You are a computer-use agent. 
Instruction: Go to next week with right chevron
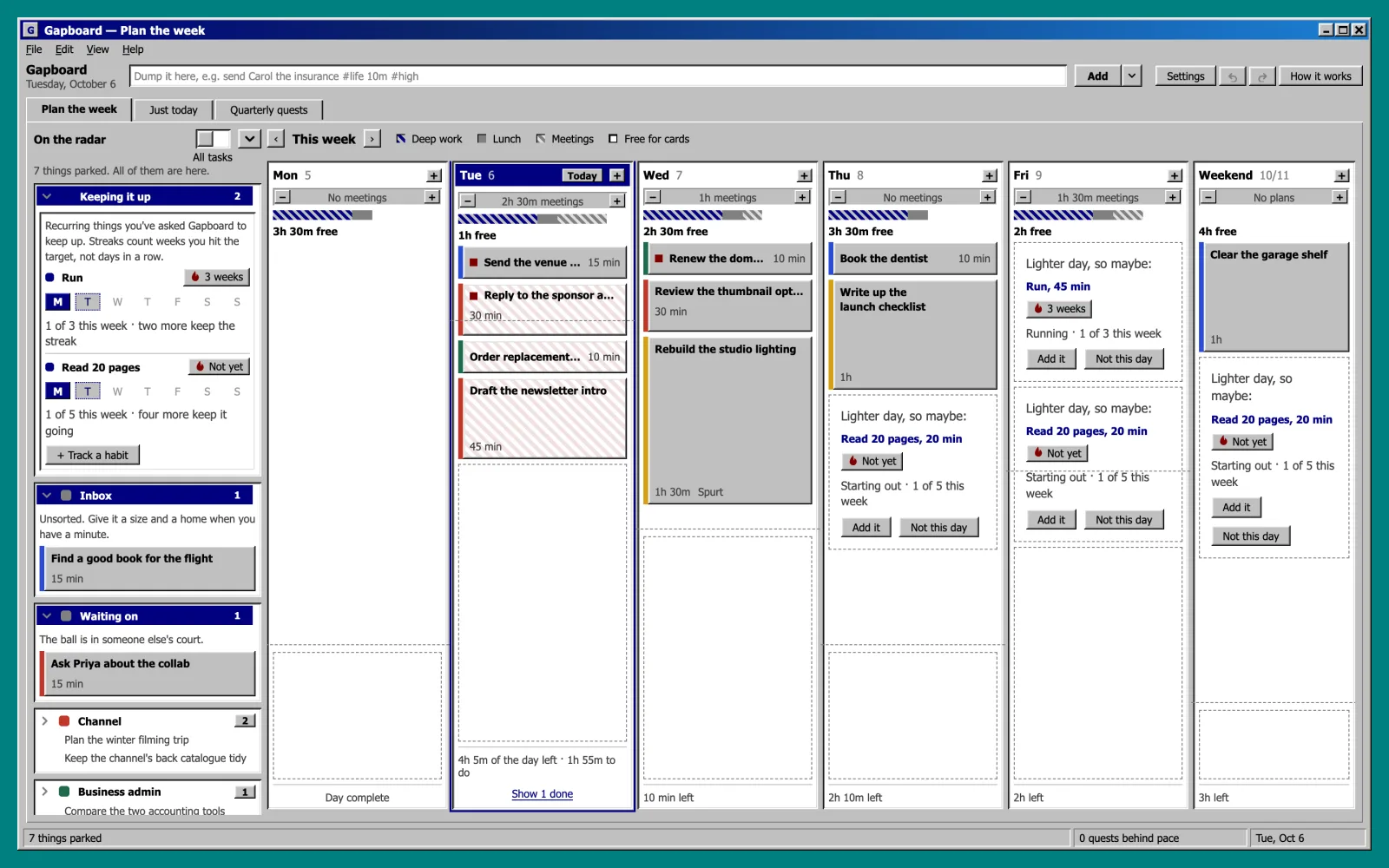click(x=372, y=139)
